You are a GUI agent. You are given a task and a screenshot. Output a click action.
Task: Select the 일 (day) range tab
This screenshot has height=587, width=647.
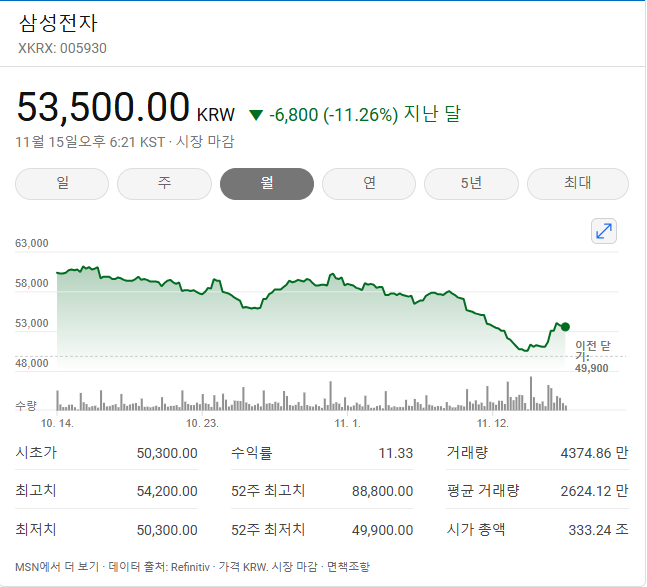62,184
